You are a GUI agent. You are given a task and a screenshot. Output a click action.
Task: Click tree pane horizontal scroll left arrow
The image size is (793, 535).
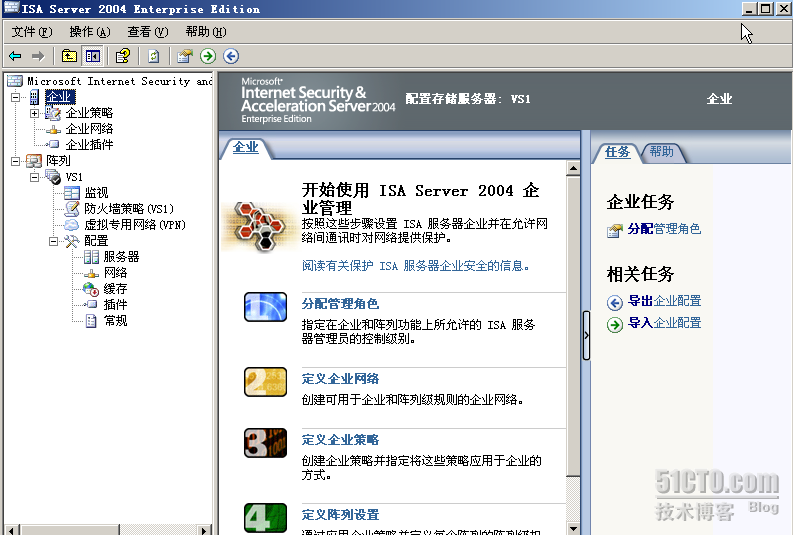tap(12, 530)
